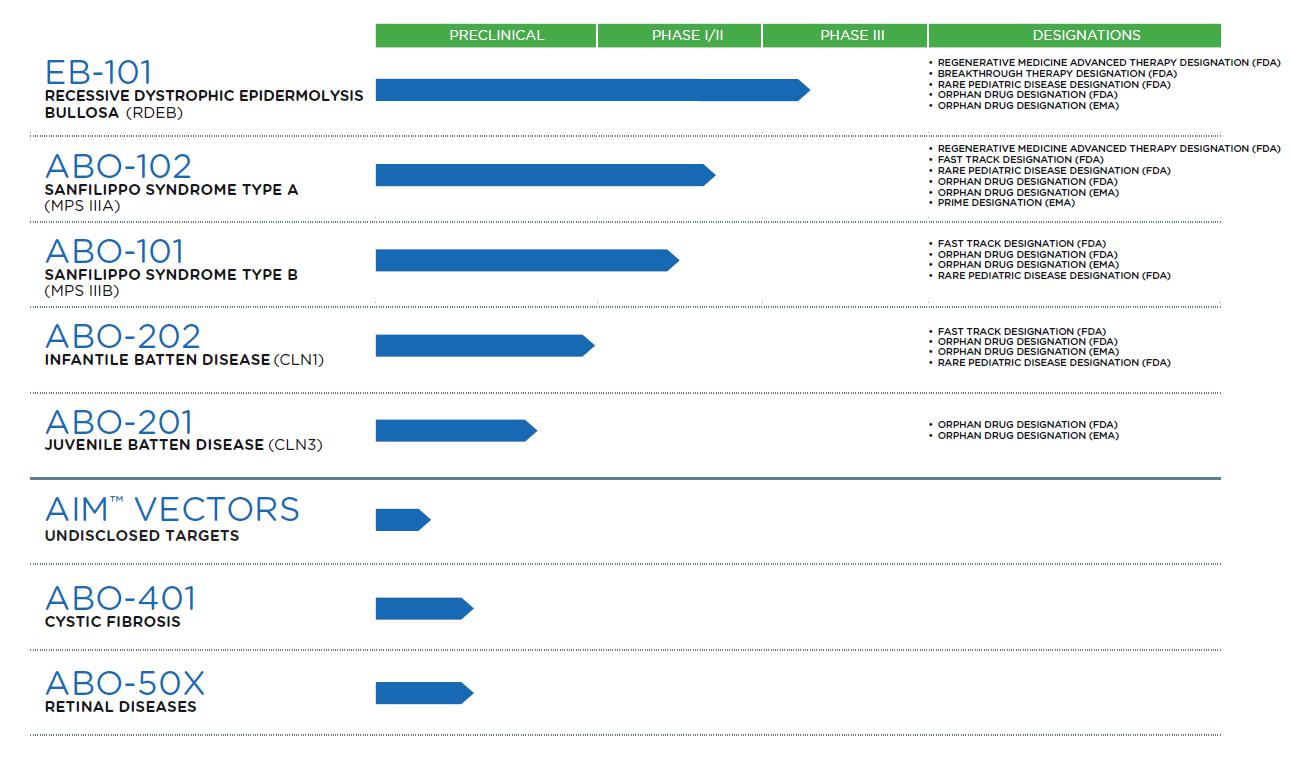Click the PRECLINICAL column header
Viewport: 1290px width, 760px height.
tap(496, 35)
